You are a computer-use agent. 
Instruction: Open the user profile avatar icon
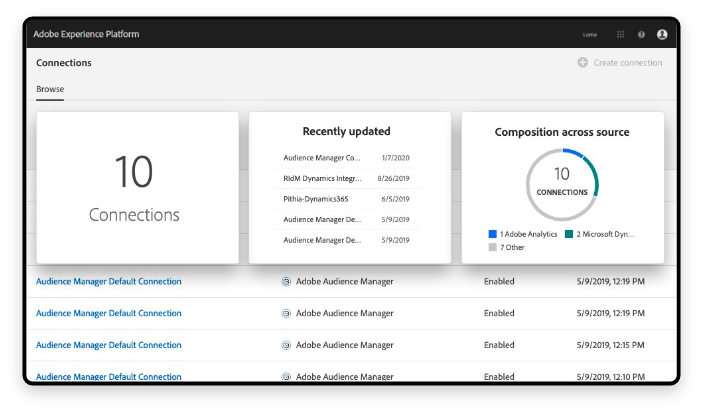[662, 35]
